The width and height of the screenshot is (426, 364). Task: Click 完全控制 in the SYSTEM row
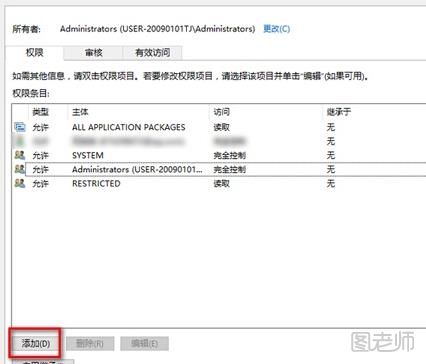point(230,155)
